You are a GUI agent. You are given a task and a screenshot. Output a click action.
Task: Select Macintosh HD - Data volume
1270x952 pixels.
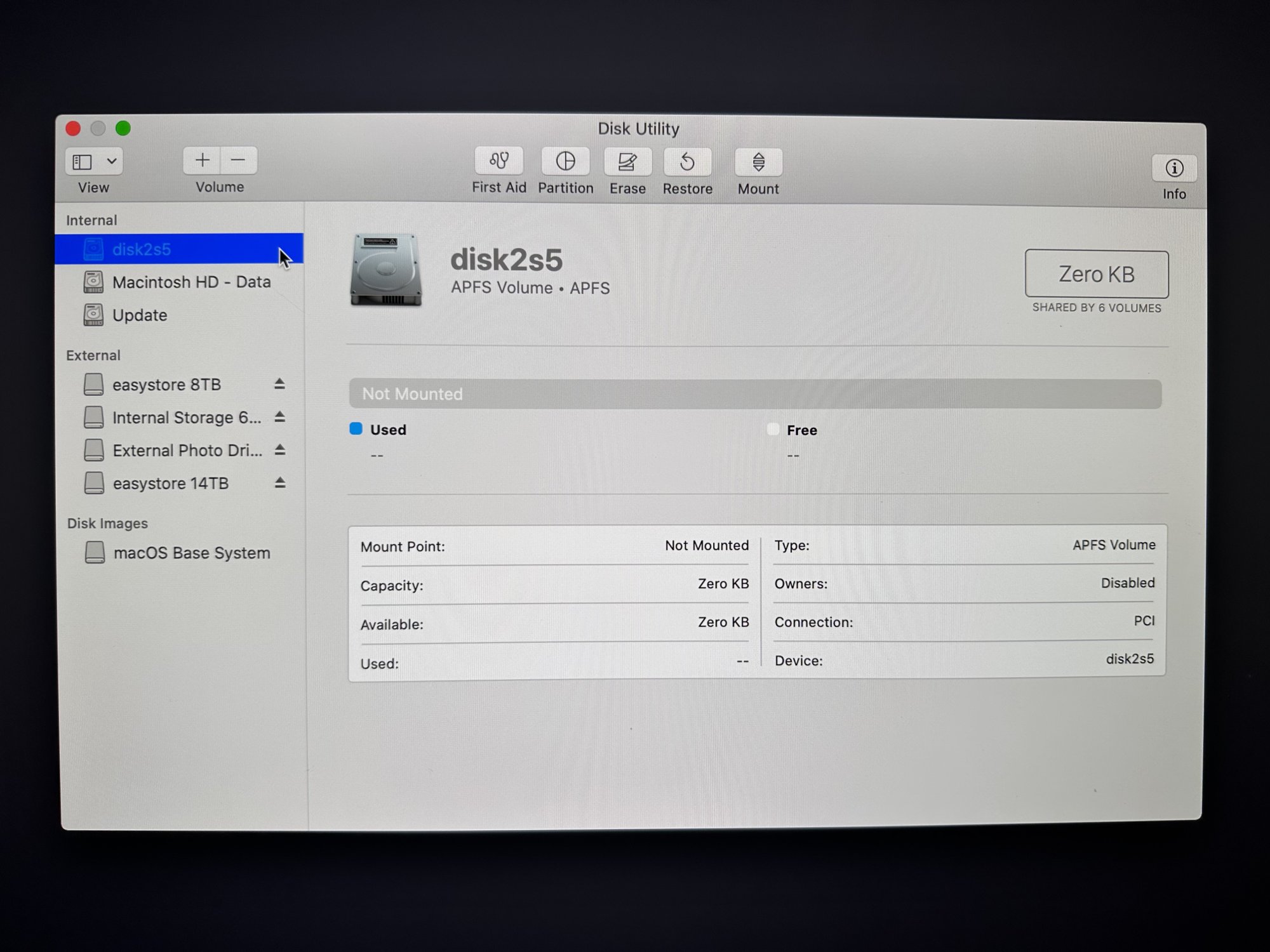point(191,282)
